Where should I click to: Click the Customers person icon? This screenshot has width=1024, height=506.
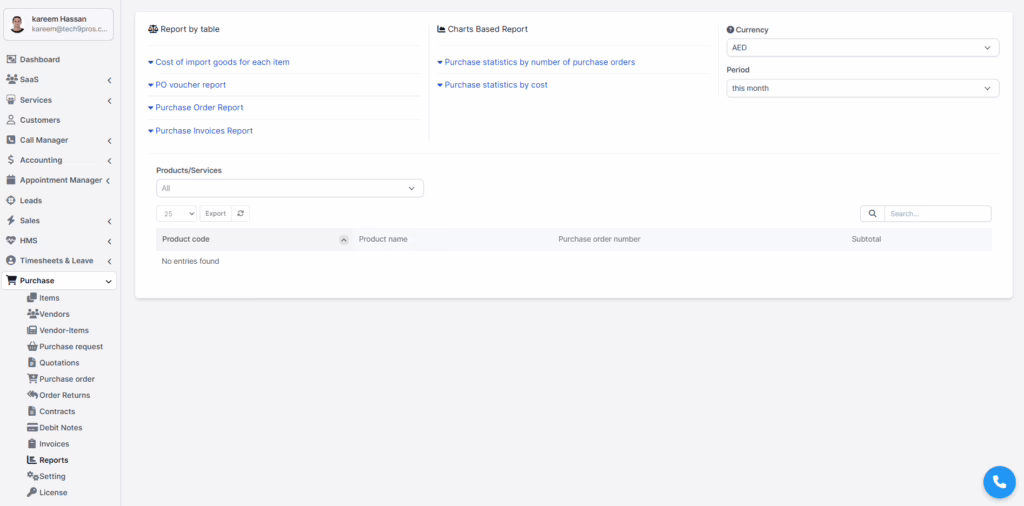coord(11,120)
